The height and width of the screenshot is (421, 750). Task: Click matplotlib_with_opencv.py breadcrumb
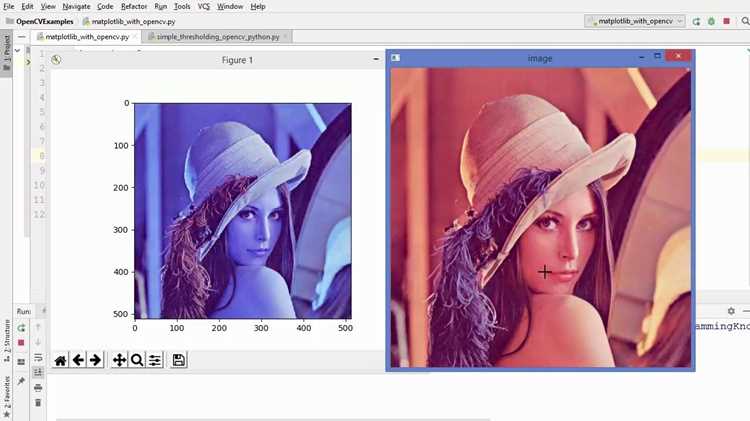coord(129,22)
